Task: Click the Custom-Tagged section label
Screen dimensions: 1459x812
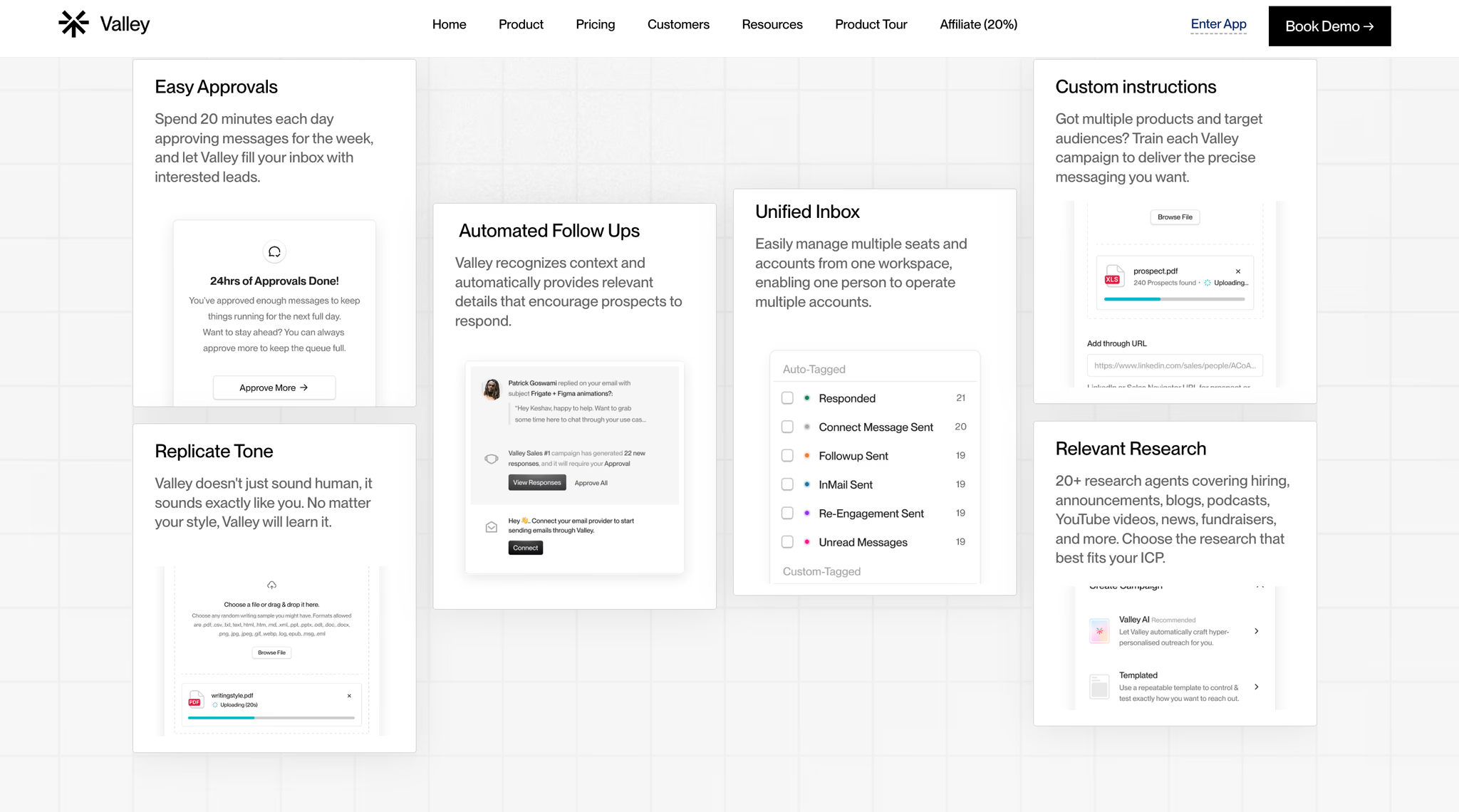Action: [821, 571]
